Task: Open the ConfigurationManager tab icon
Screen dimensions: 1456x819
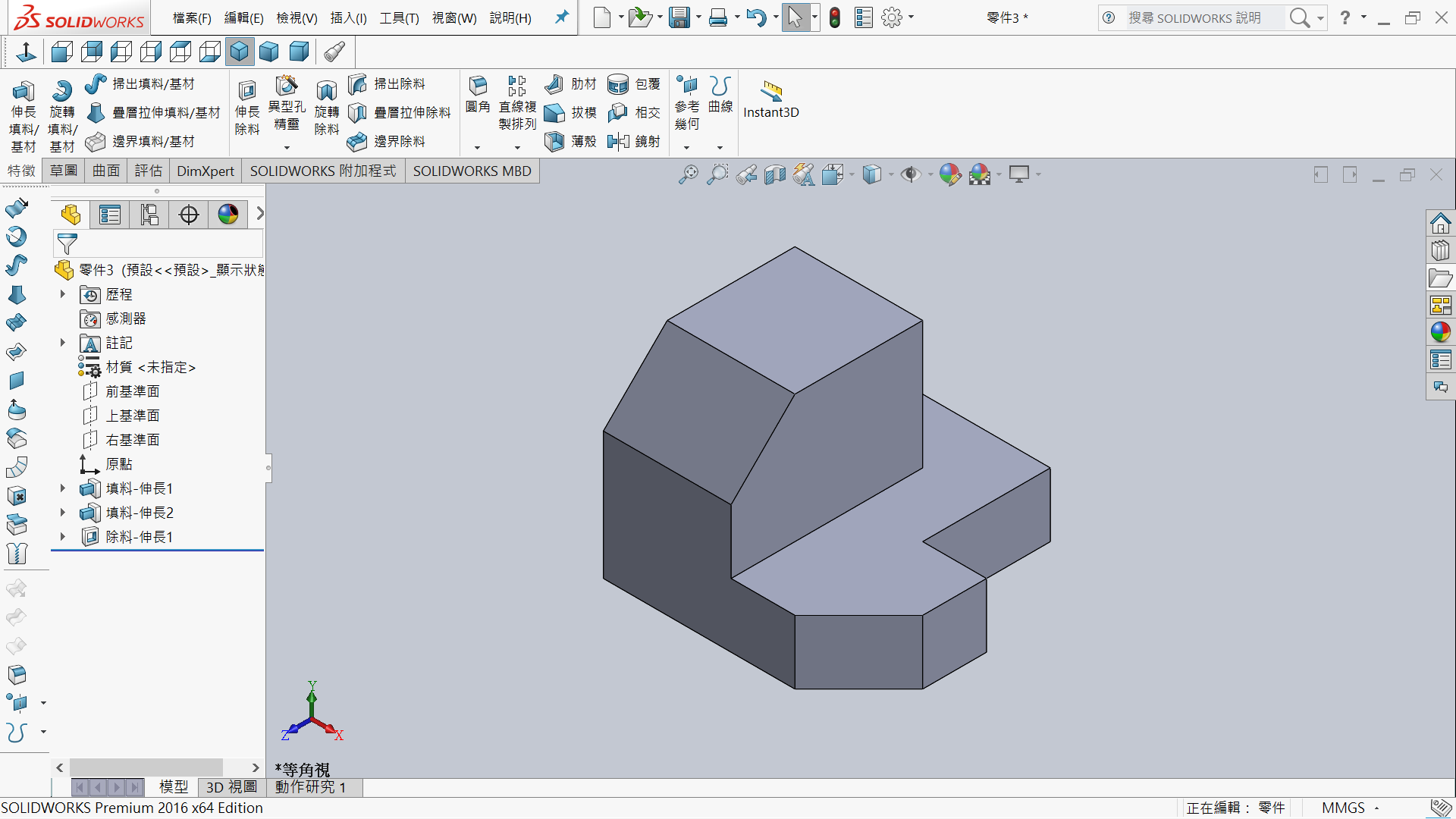Action: pyautogui.click(x=149, y=215)
